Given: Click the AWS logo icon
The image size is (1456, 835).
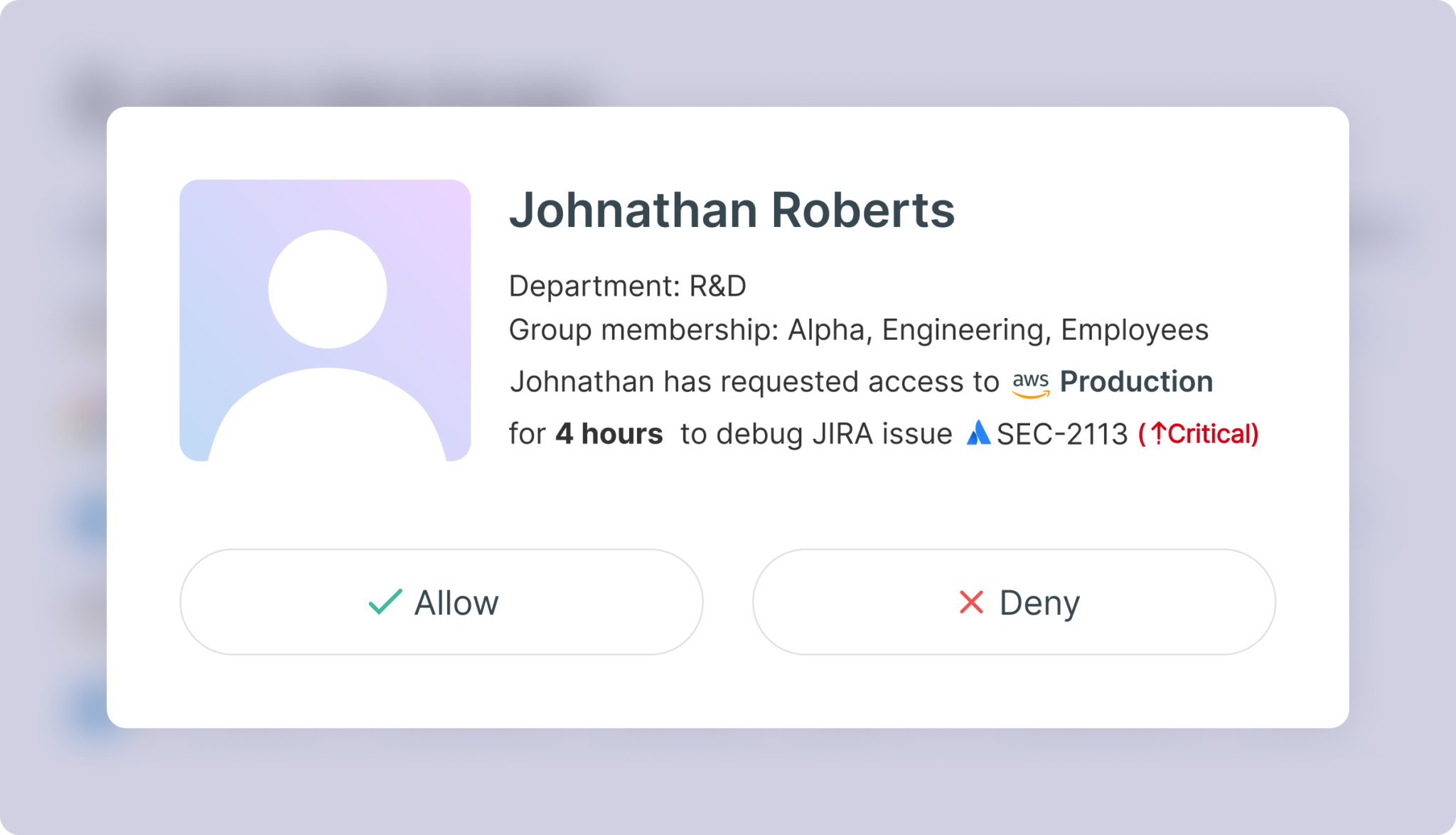Looking at the screenshot, I should (x=1030, y=384).
